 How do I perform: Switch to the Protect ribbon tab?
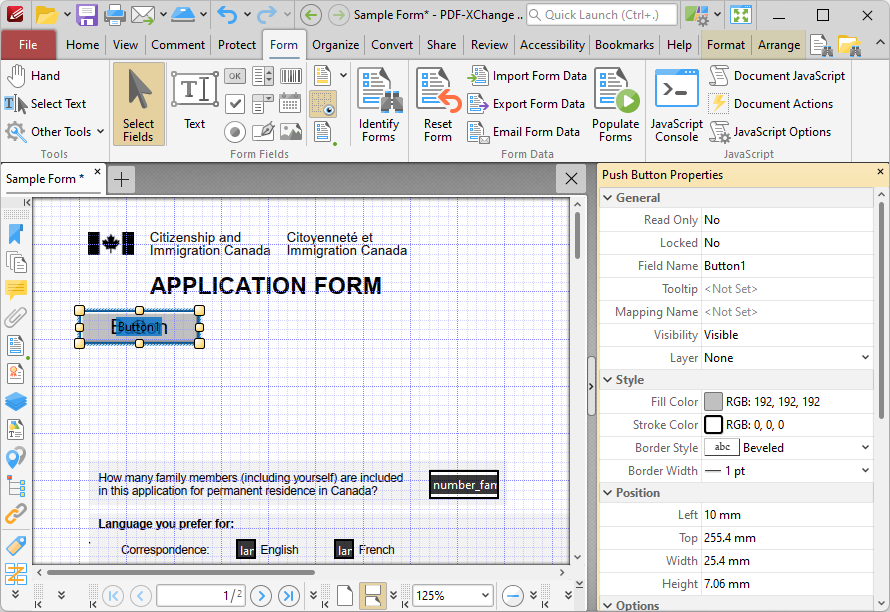click(x=237, y=45)
